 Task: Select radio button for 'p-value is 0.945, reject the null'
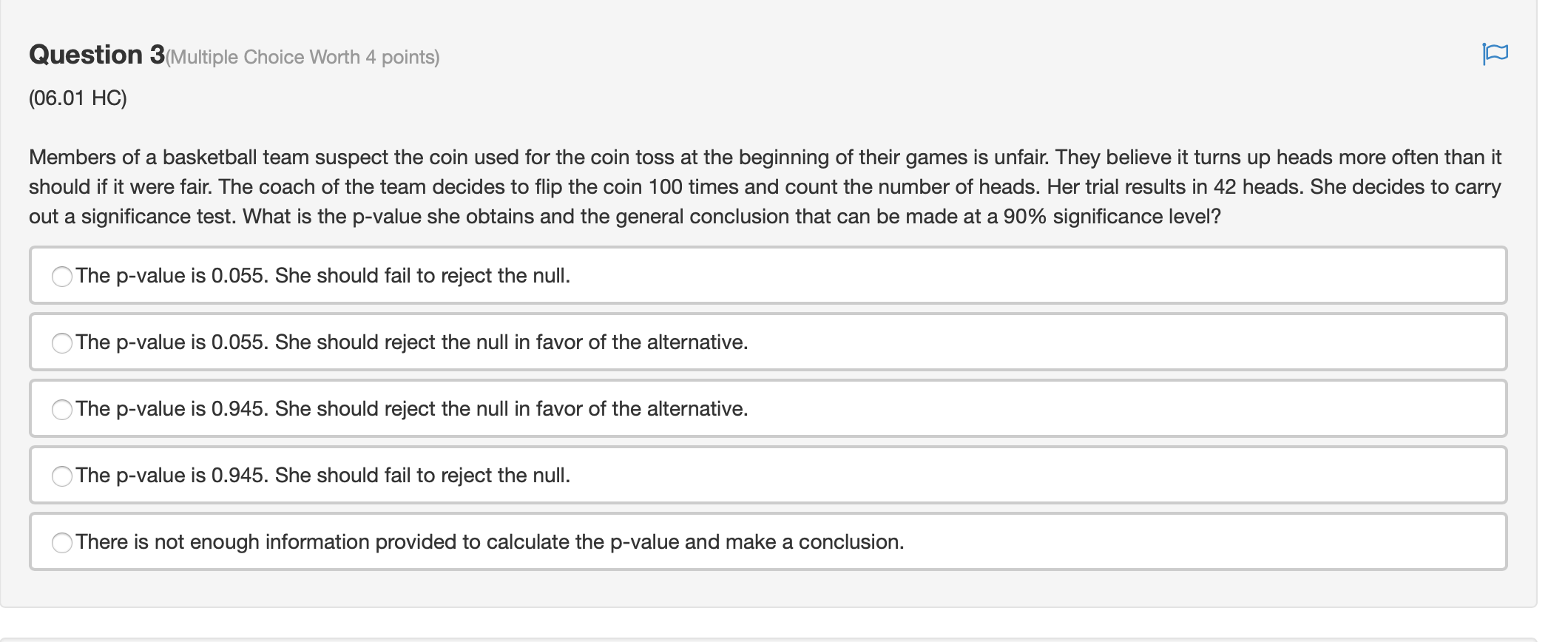pyautogui.click(x=61, y=407)
